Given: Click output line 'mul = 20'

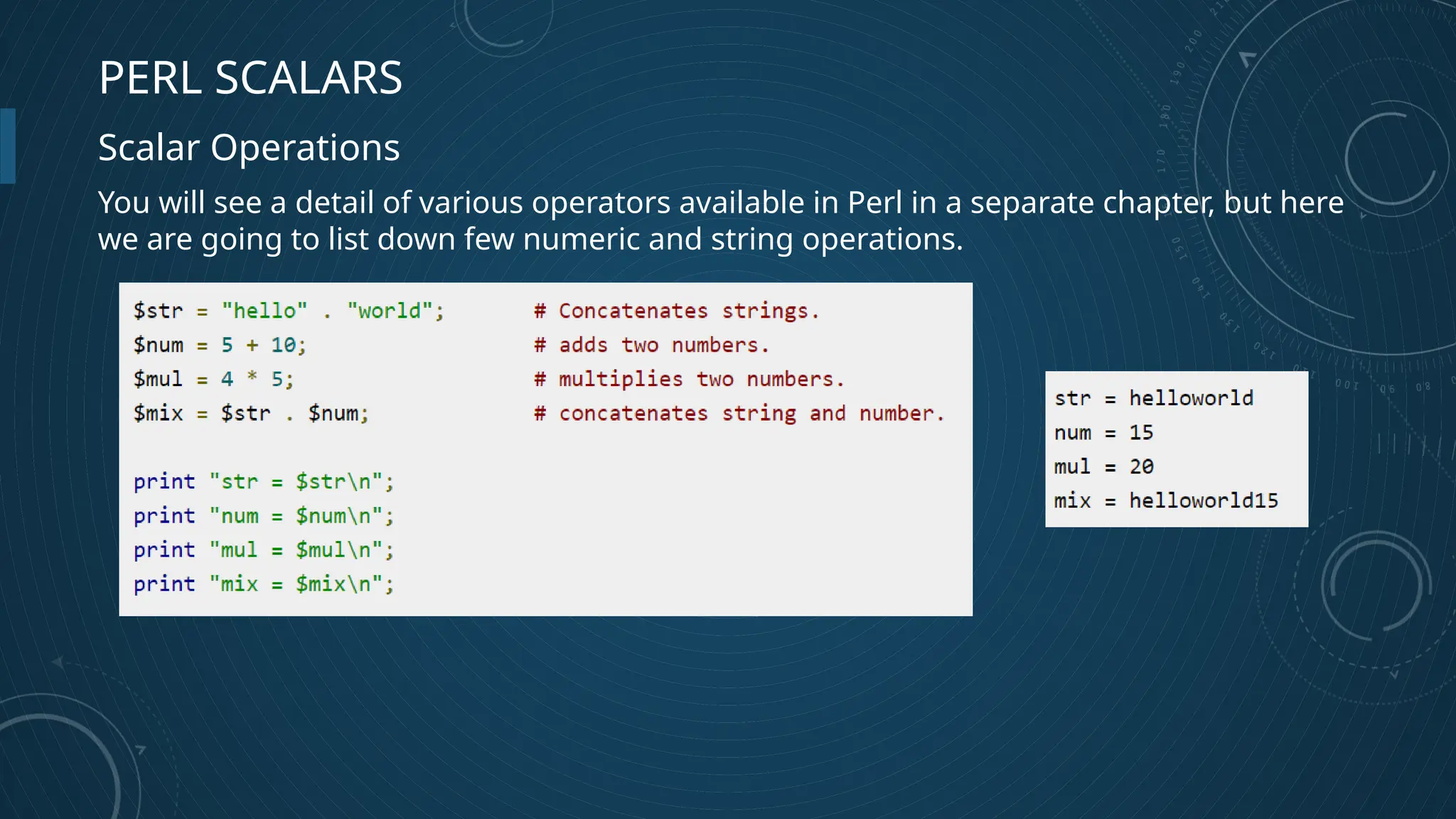Looking at the screenshot, I should coord(1104,467).
